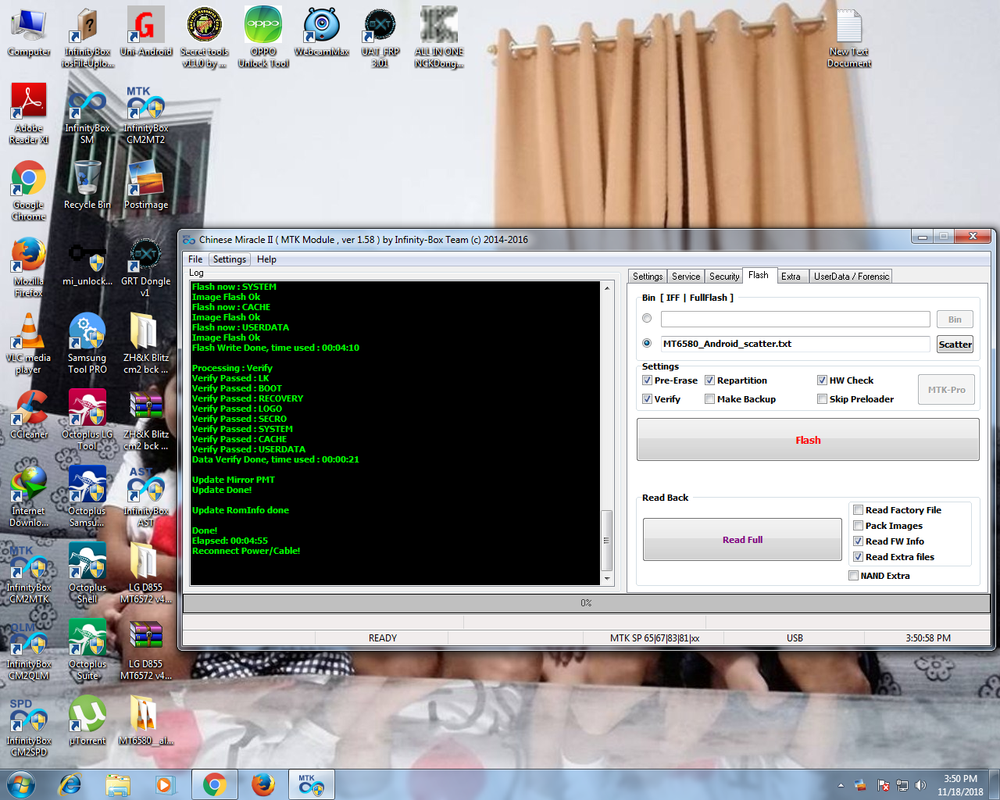Click the scatter file path field
Image resolution: width=1000 pixels, height=800 pixels.
(x=795, y=344)
